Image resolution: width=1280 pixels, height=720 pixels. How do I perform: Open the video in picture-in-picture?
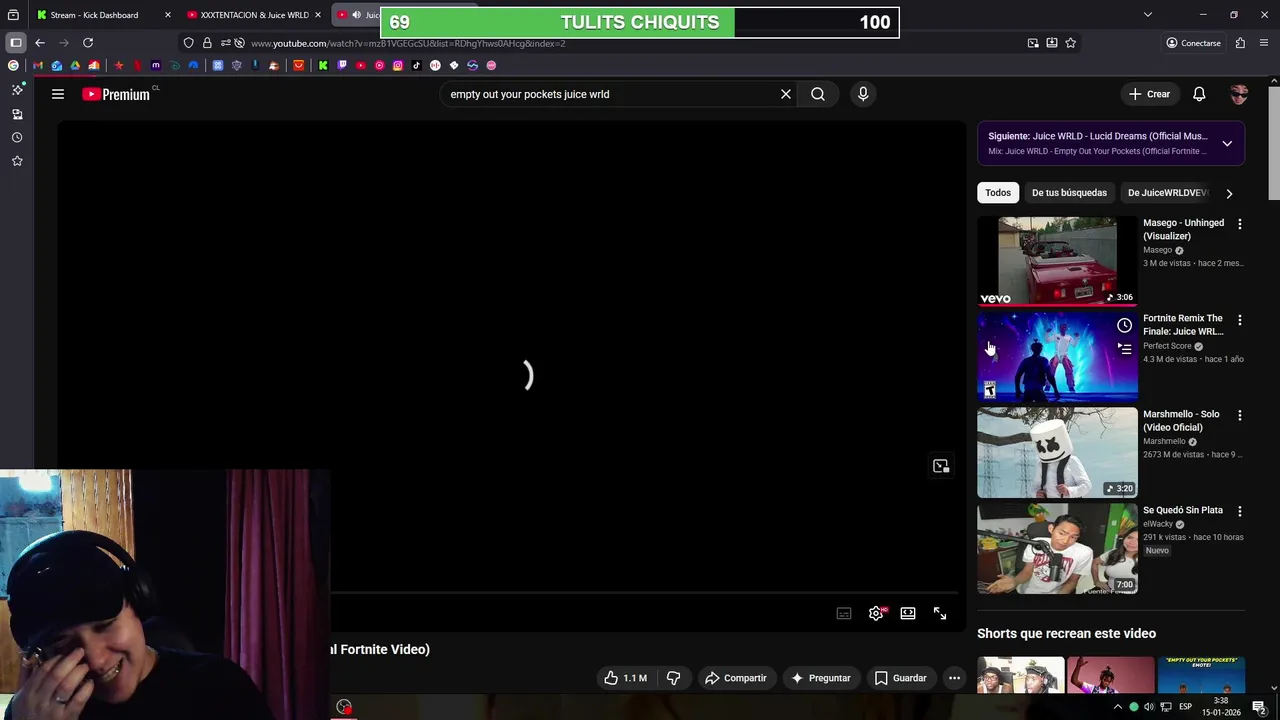941,466
